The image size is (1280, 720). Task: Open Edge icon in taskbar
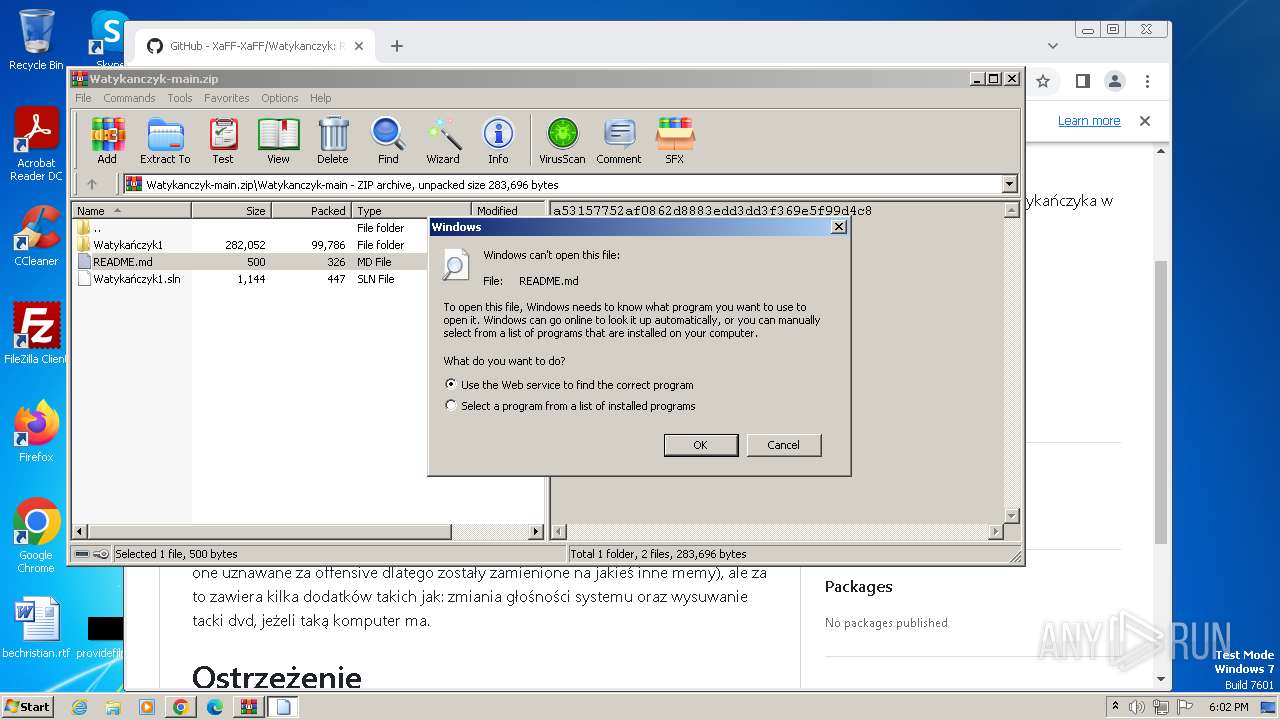[x=215, y=707]
